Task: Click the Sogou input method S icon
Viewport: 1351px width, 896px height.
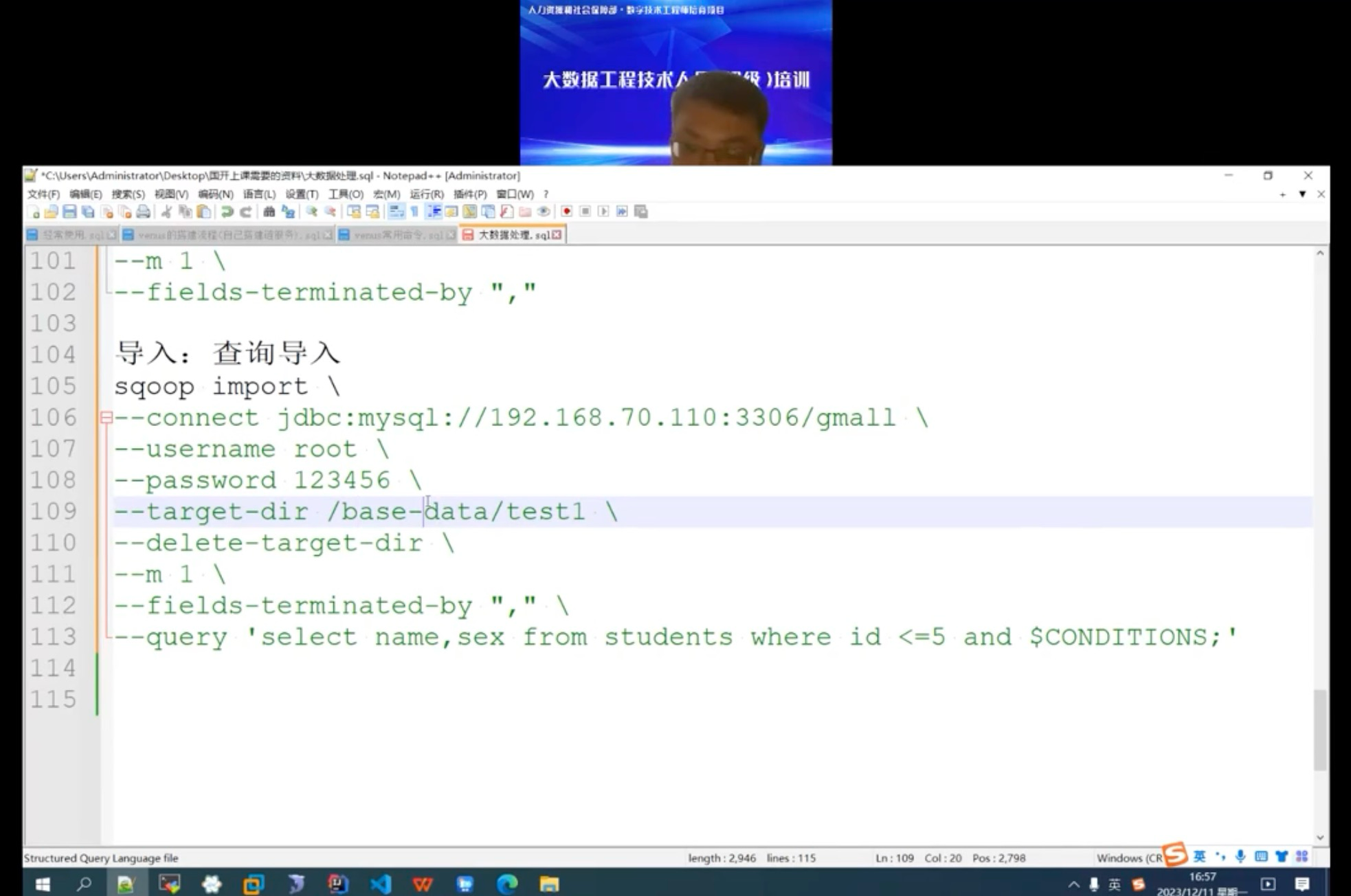Action: pos(1175,855)
